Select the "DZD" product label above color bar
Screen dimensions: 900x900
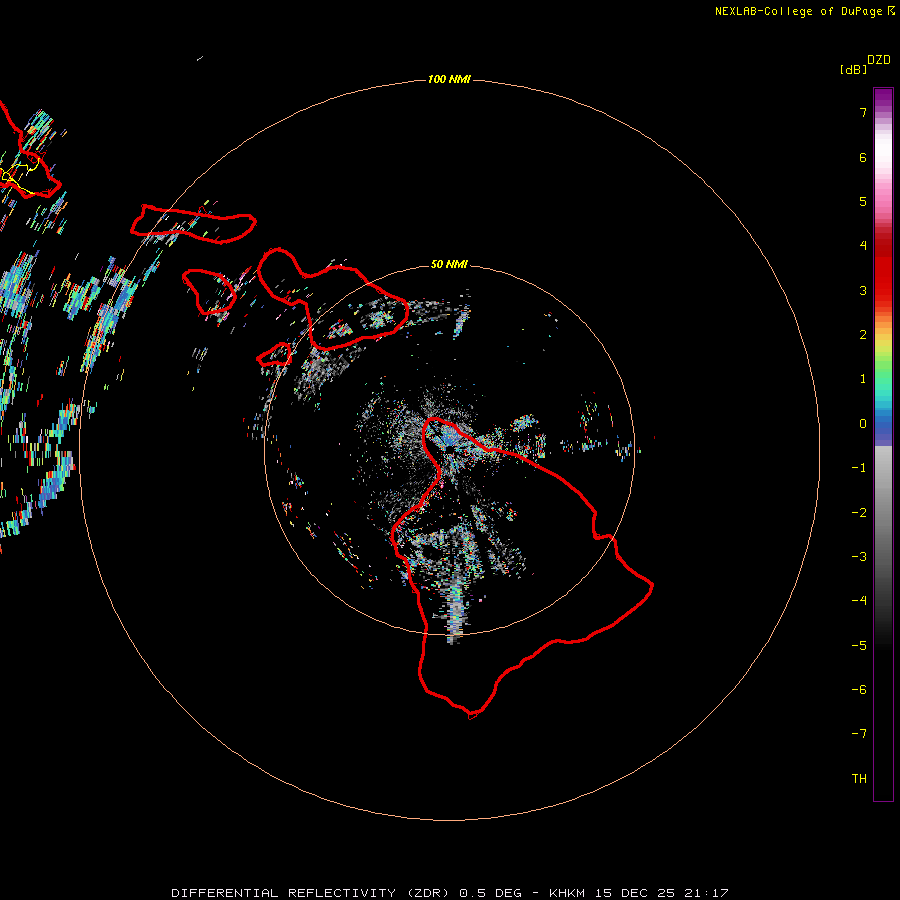(879, 60)
